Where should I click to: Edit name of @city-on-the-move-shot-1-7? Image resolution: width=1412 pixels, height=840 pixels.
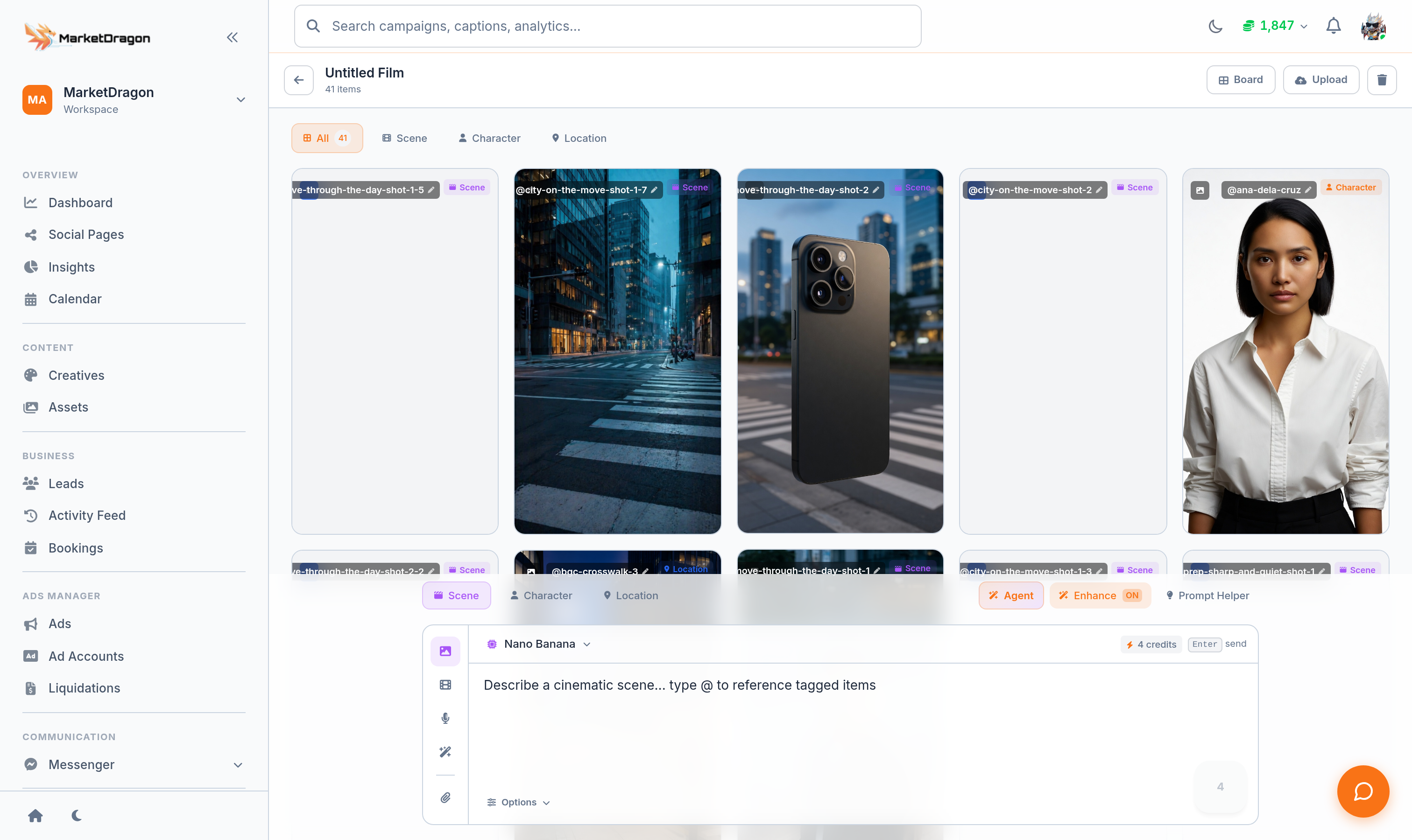click(x=654, y=190)
